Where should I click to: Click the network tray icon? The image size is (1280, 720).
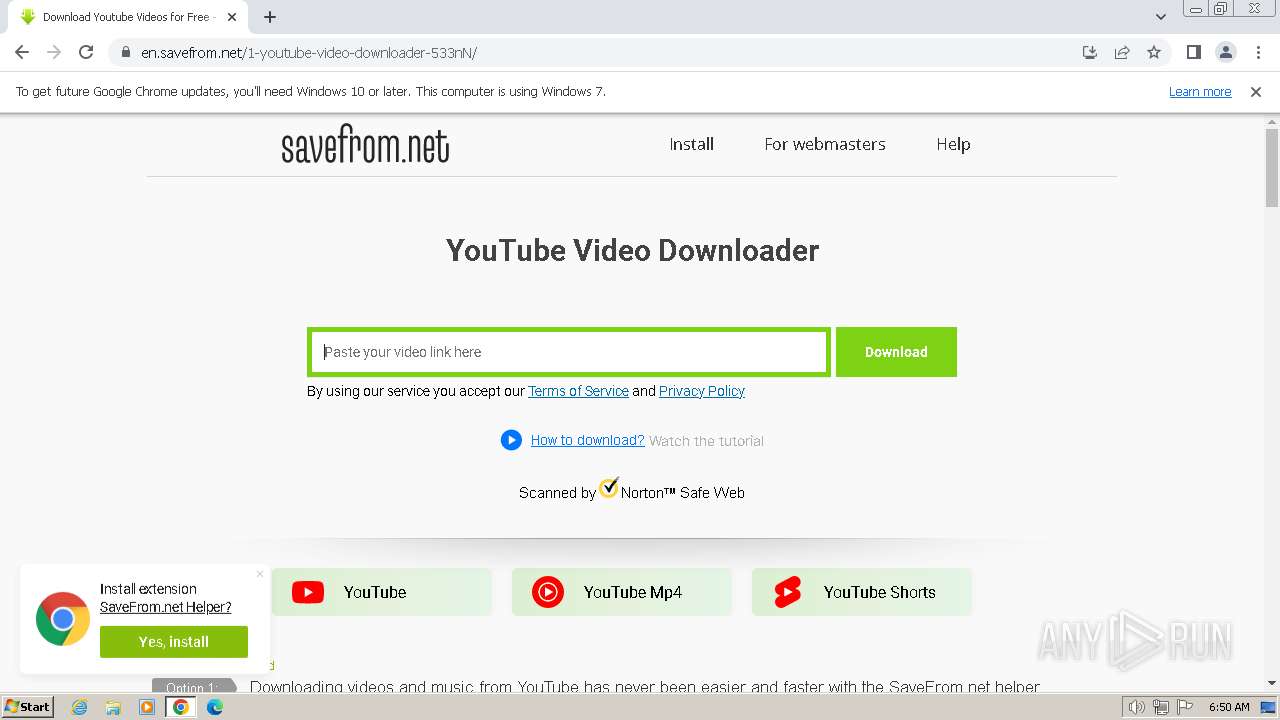coord(1162,707)
